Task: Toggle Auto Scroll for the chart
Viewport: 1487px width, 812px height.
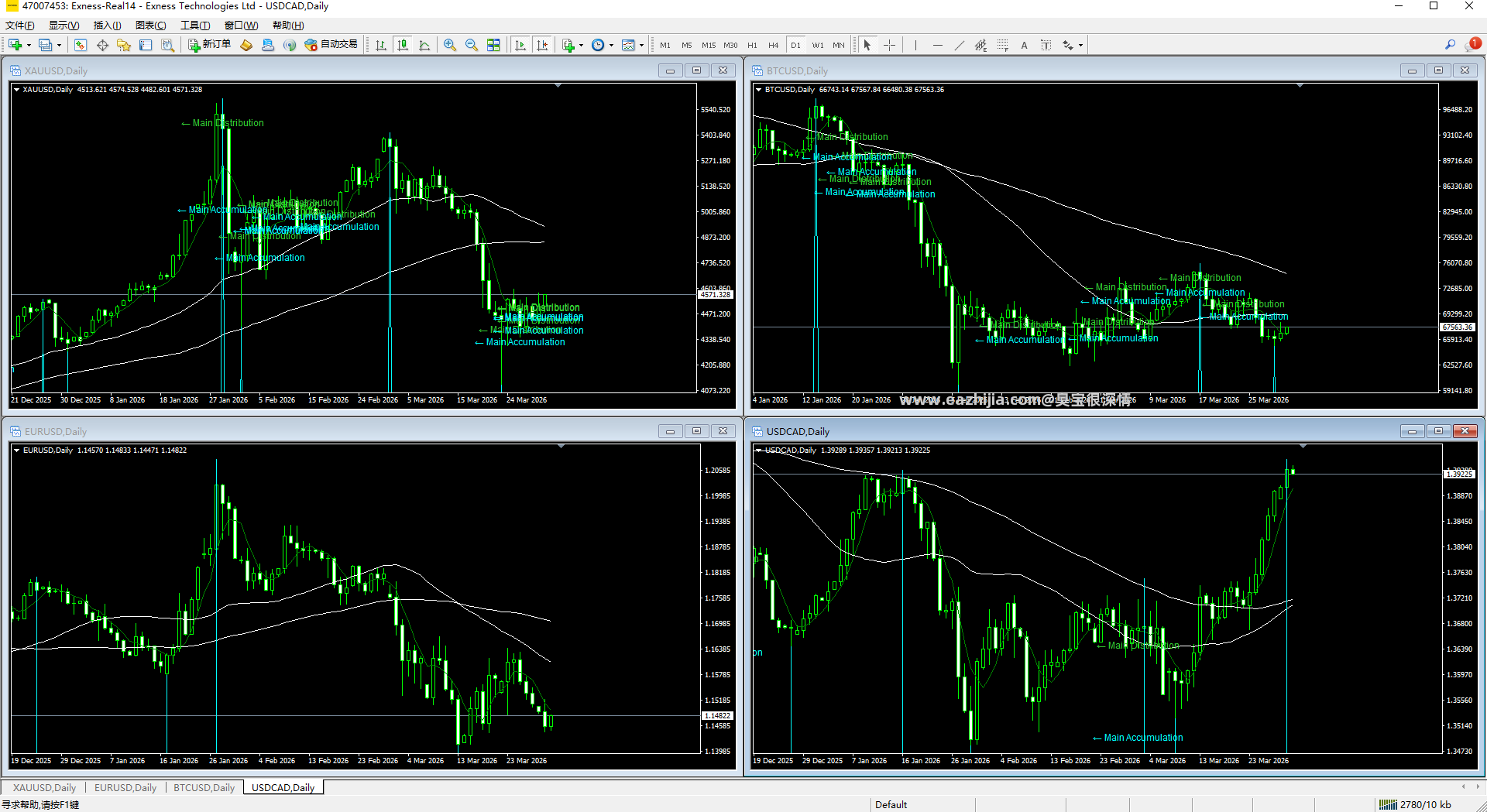Action: [520, 45]
